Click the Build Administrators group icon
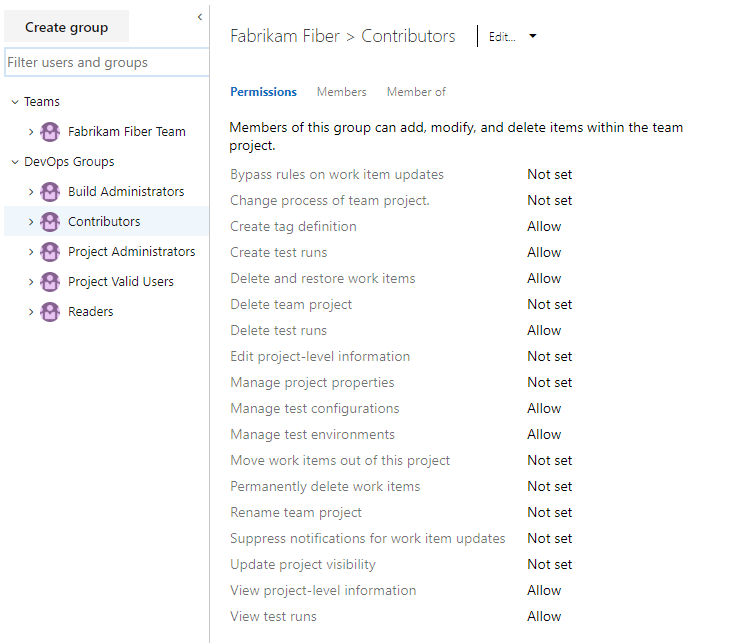This screenshot has width=740, height=643. click(50, 192)
